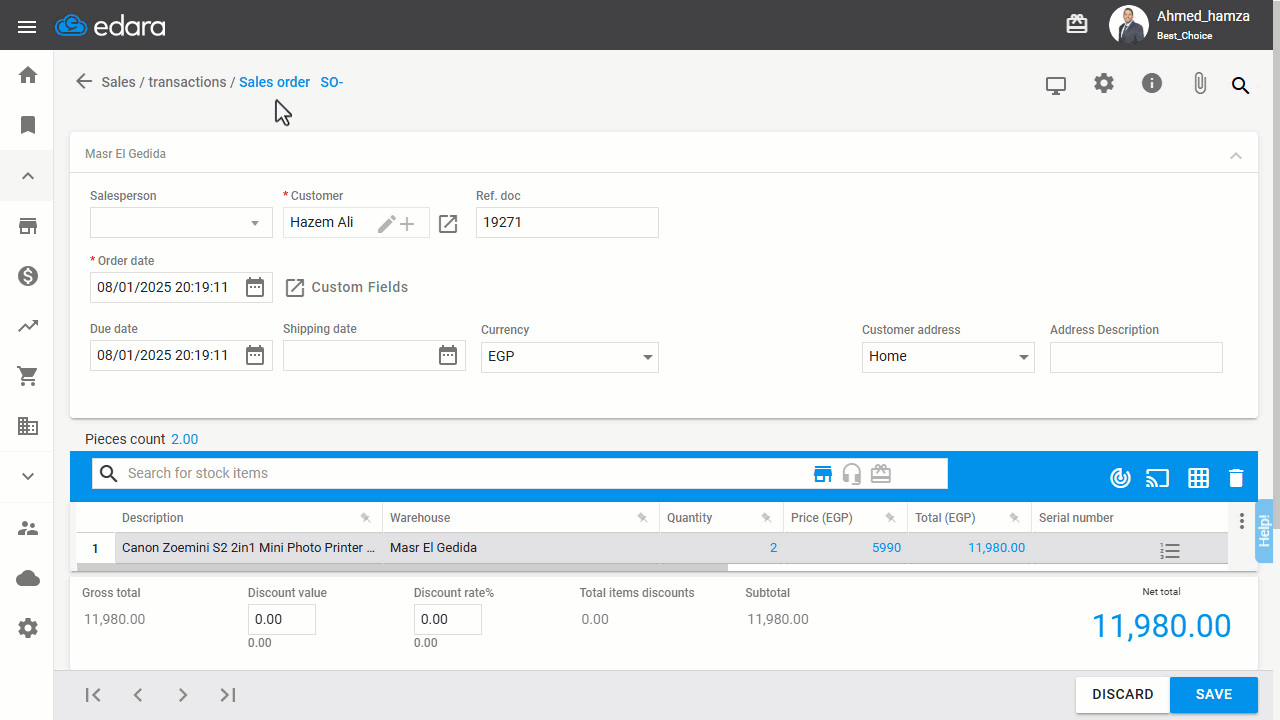Viewport: 1280px width, 720px height.
Task: Open Order date calendar picker
Action: tap(255, 287)
